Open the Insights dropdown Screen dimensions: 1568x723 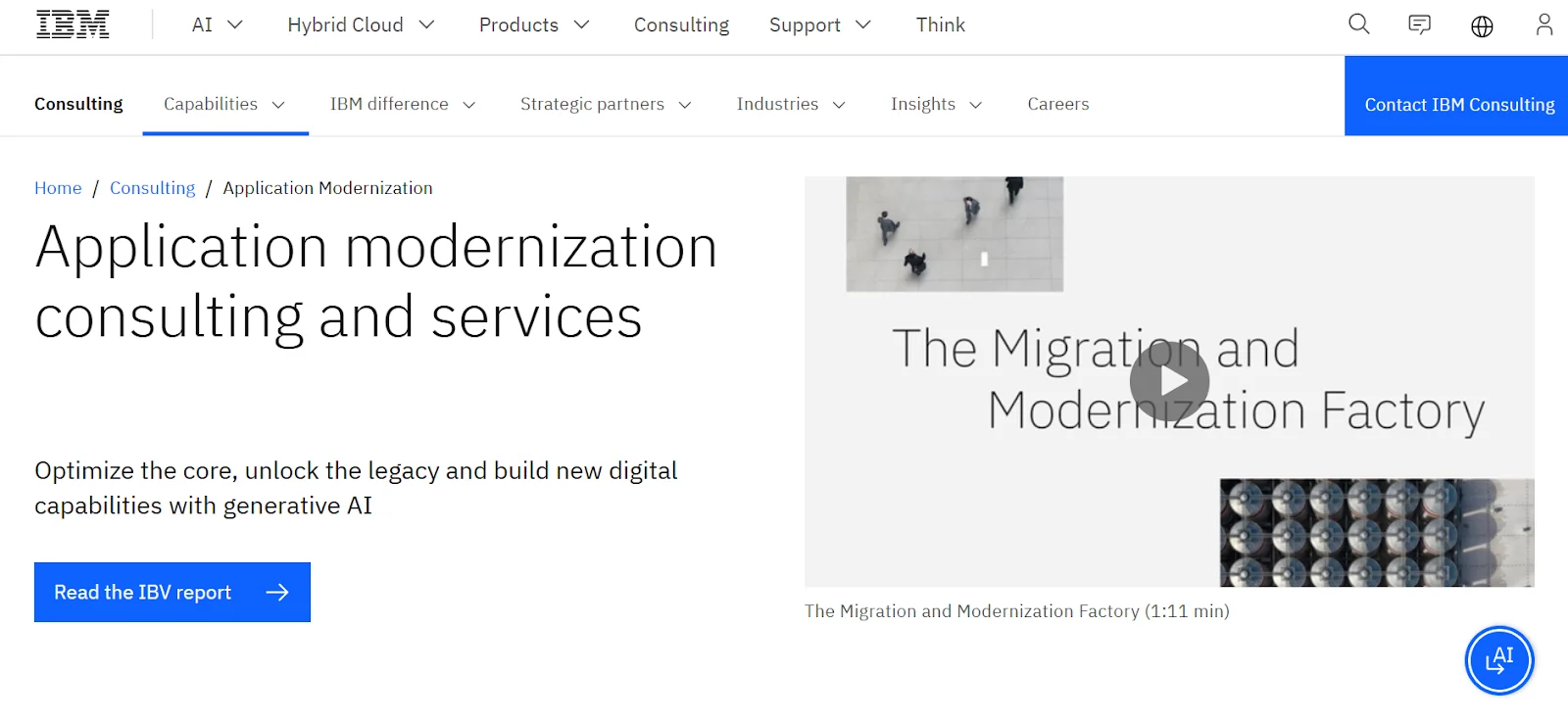(936, 104)
